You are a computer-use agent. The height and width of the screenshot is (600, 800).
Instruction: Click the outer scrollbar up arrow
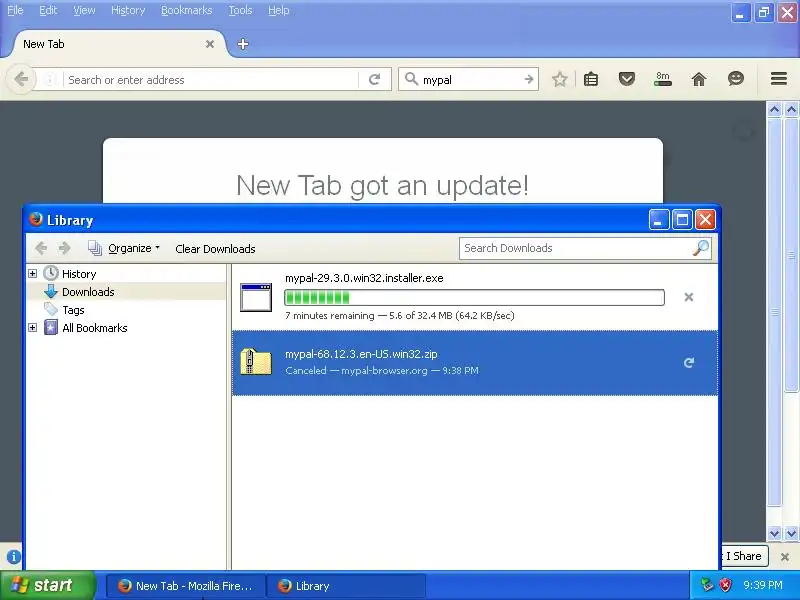point(791,109)
